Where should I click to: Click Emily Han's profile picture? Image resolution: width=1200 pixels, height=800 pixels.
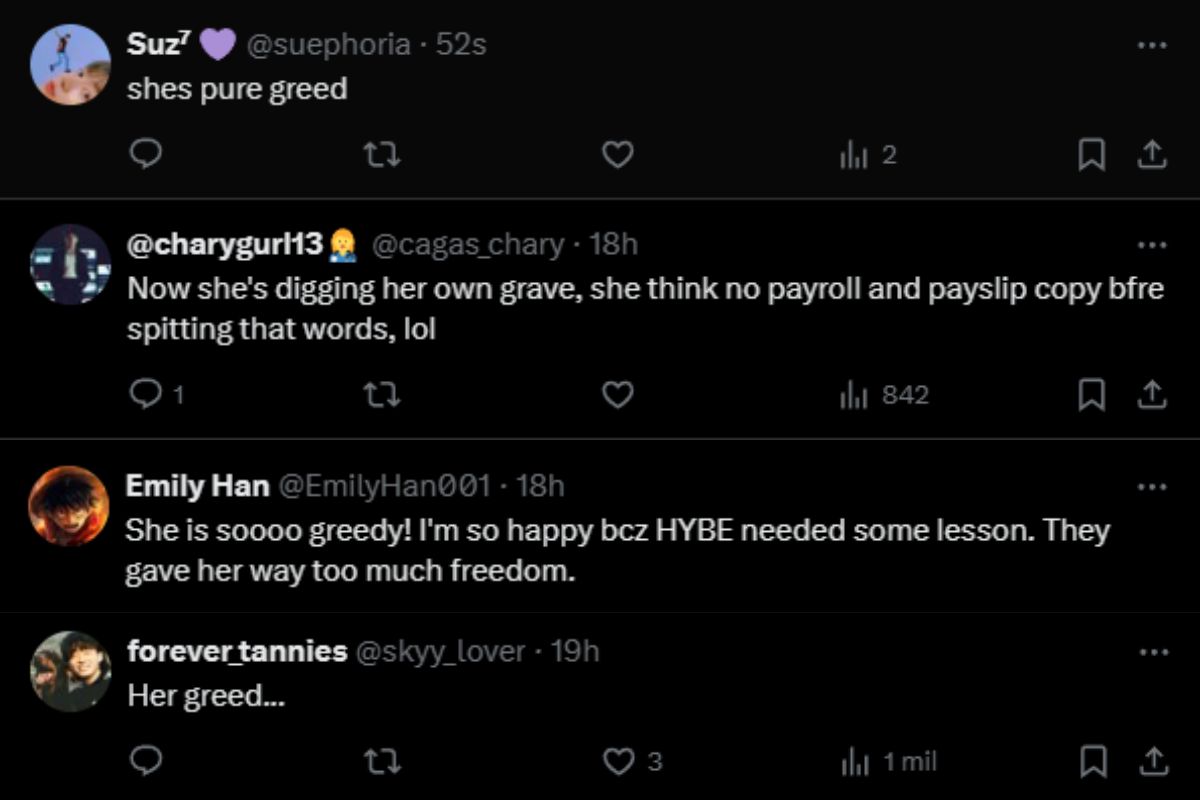(x=69, y=505)
